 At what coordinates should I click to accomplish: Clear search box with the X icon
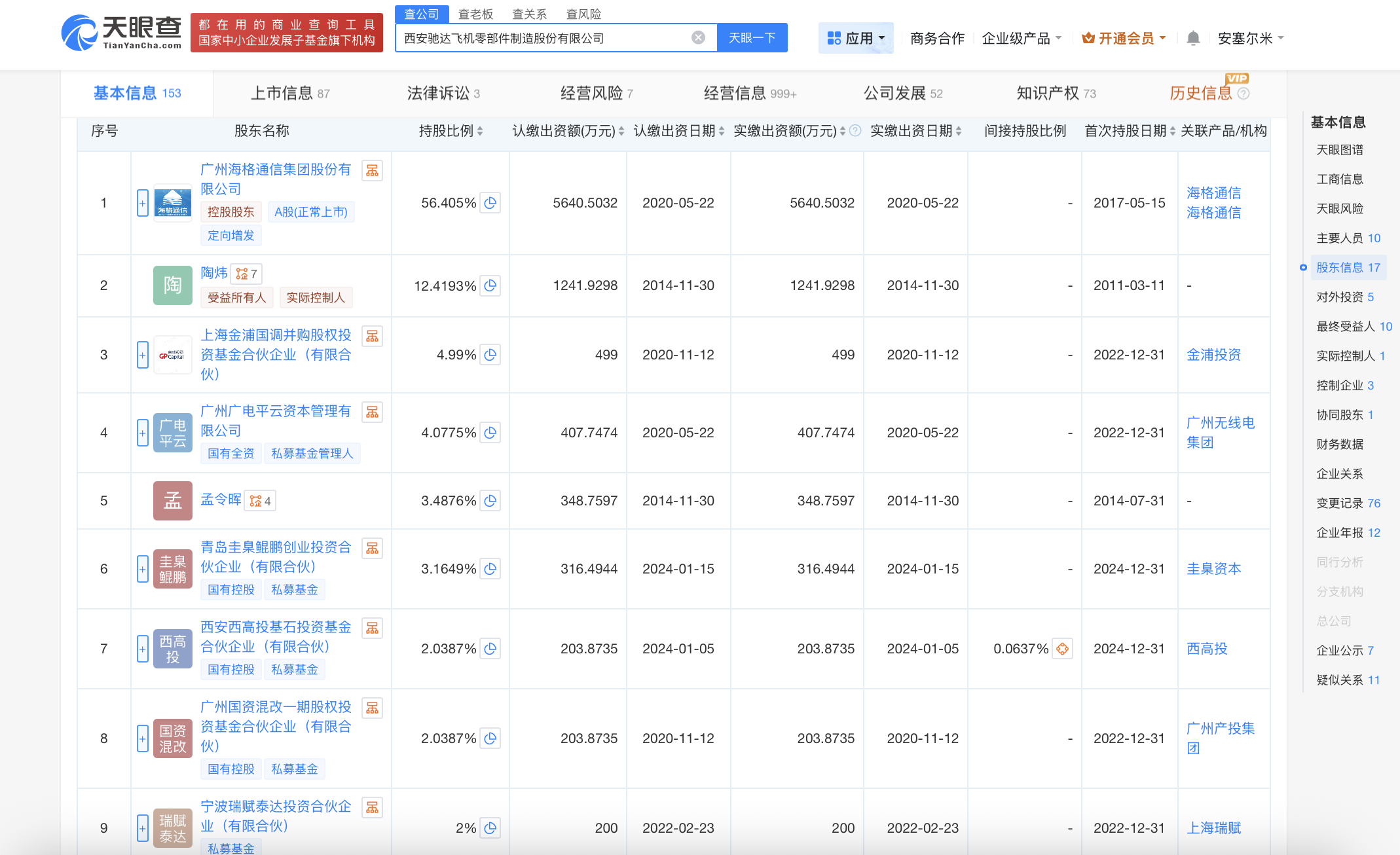[698, 38]
